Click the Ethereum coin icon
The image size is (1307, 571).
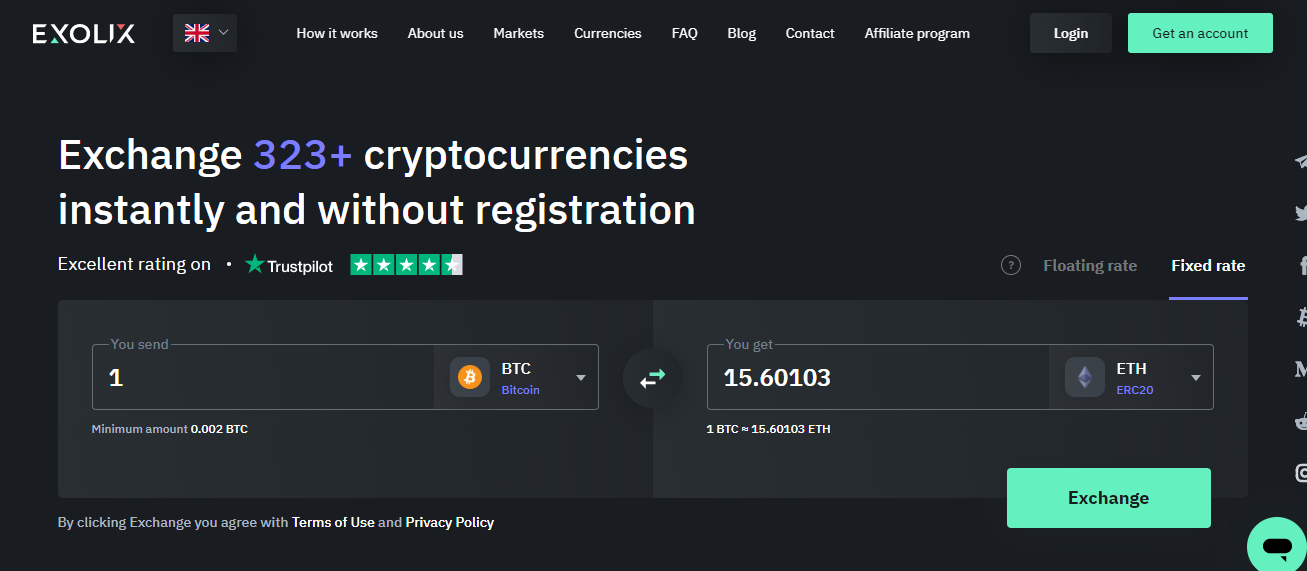pyautogui.click(x=1085, y=377)
